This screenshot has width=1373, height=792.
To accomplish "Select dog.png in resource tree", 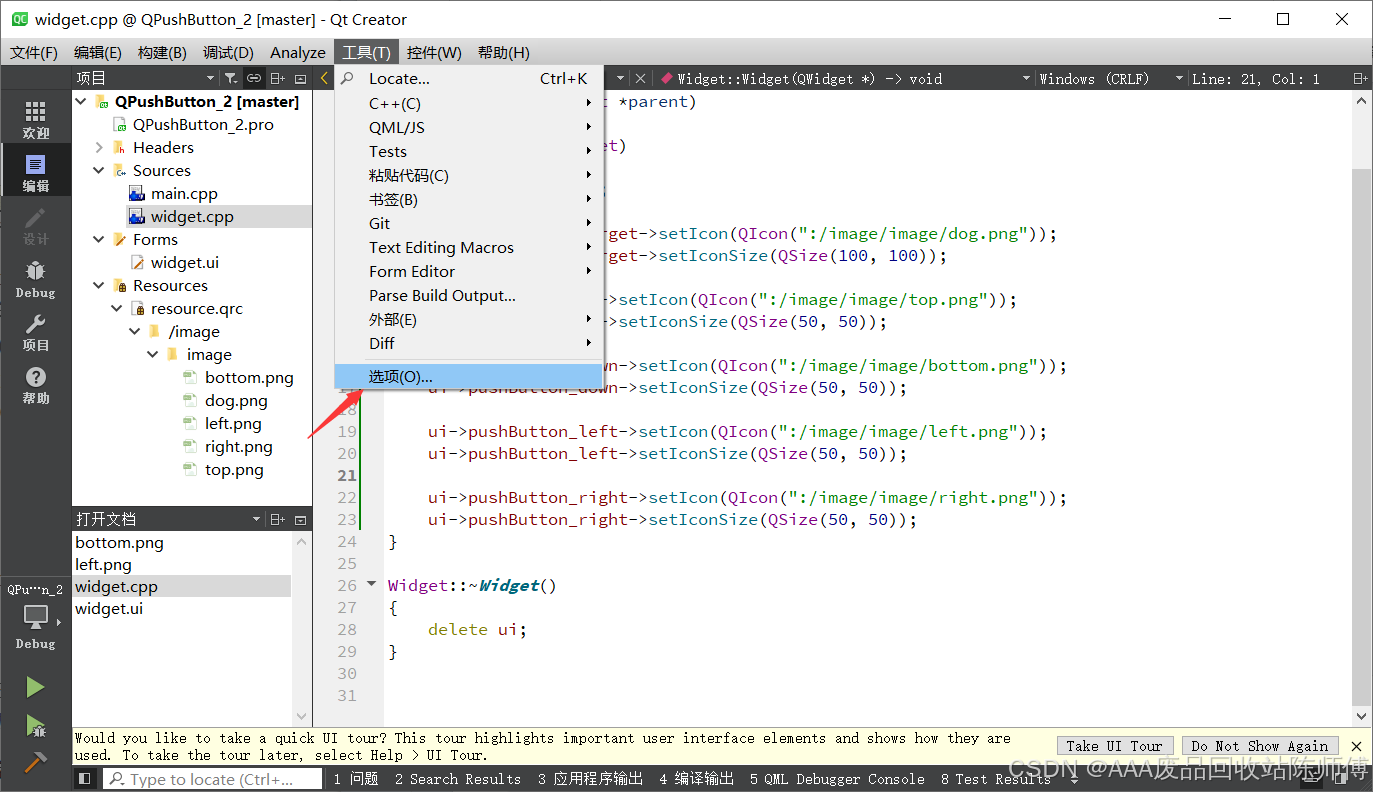I will [236, 400].
